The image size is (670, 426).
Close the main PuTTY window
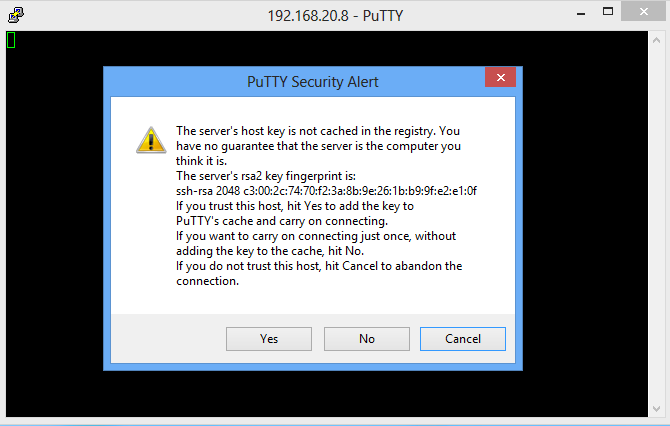[x=644, y=12]
